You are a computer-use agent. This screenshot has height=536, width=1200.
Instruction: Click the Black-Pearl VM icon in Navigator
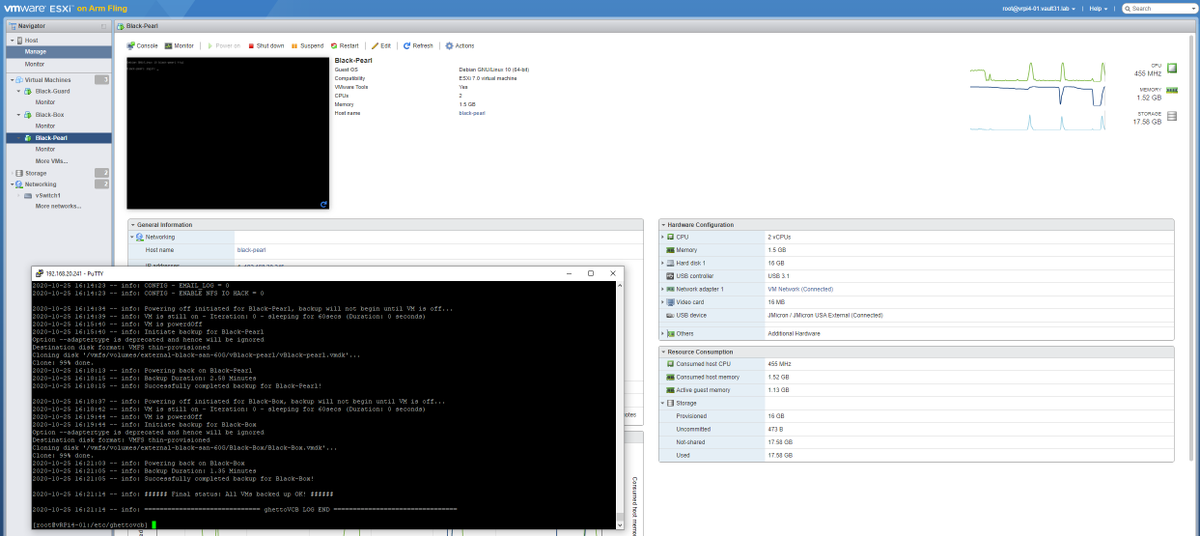pos(30,138)
